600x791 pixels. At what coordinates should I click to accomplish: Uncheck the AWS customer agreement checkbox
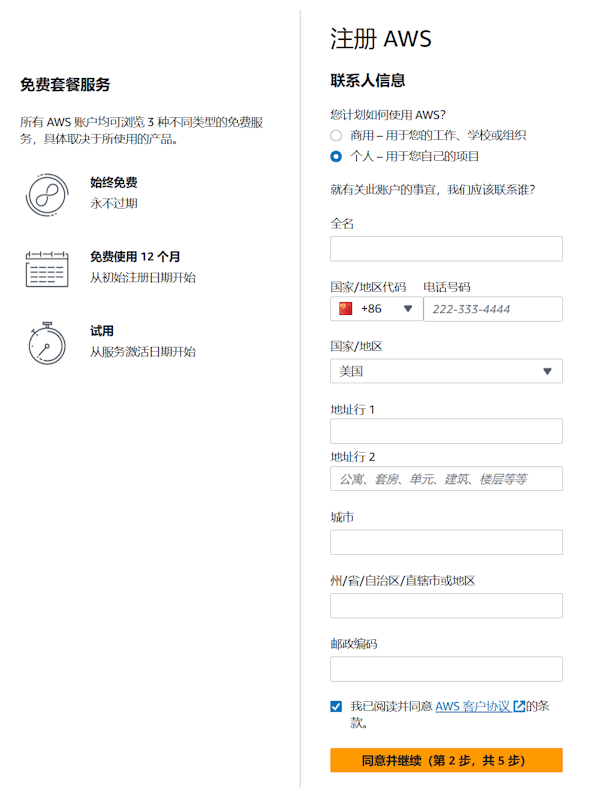tap(336, 706)
